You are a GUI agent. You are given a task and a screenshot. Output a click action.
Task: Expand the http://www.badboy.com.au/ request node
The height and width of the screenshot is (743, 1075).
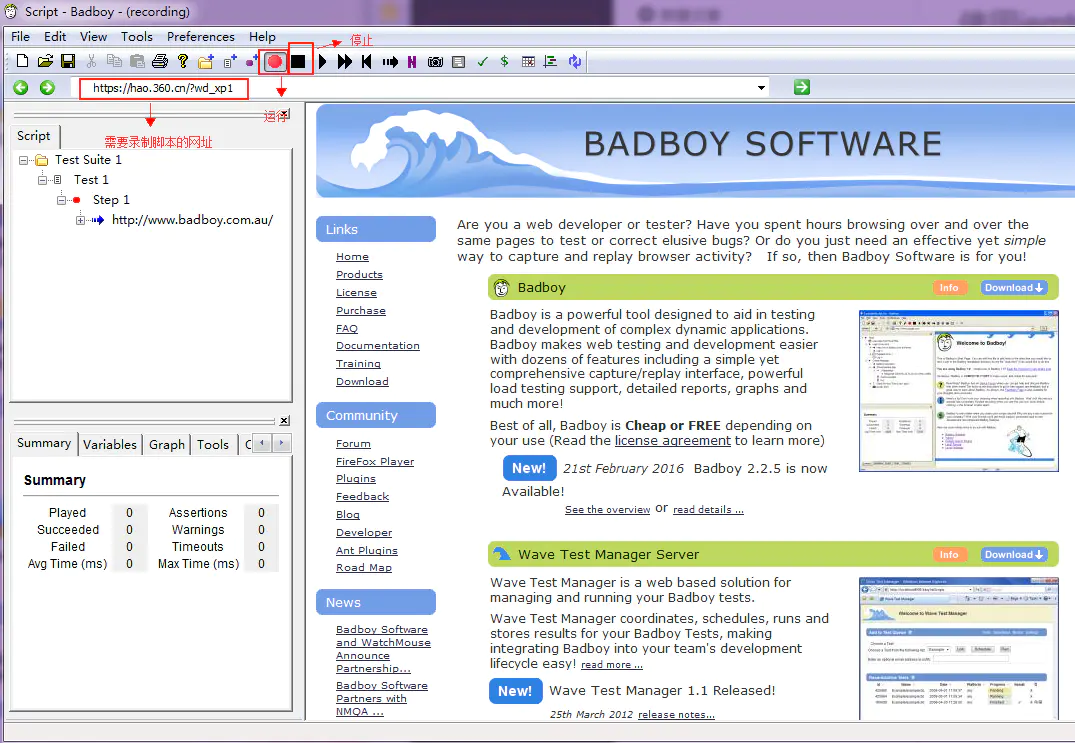(x=81, y=220)
